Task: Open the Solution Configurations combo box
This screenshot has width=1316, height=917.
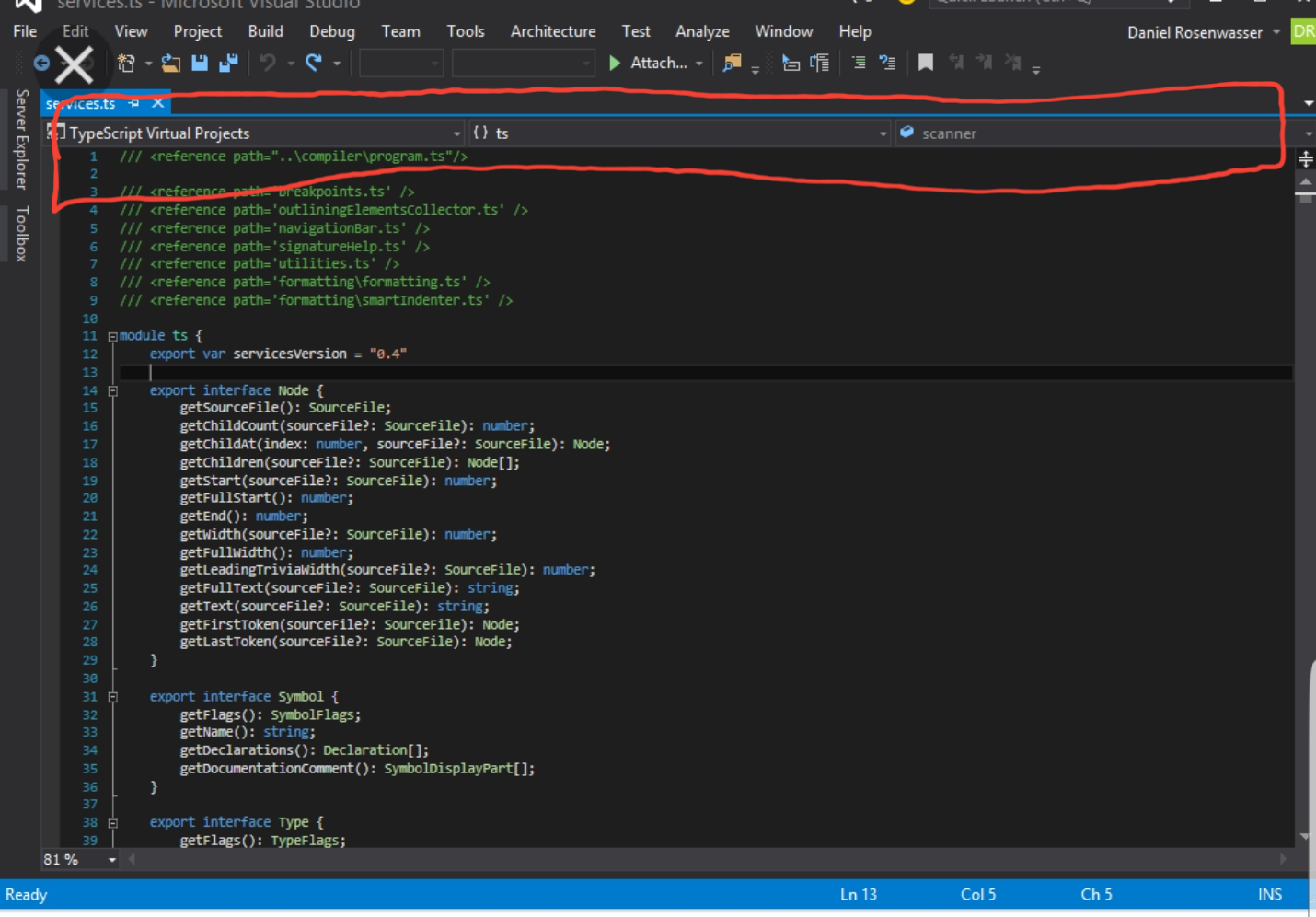Action: tap(401, 63)
